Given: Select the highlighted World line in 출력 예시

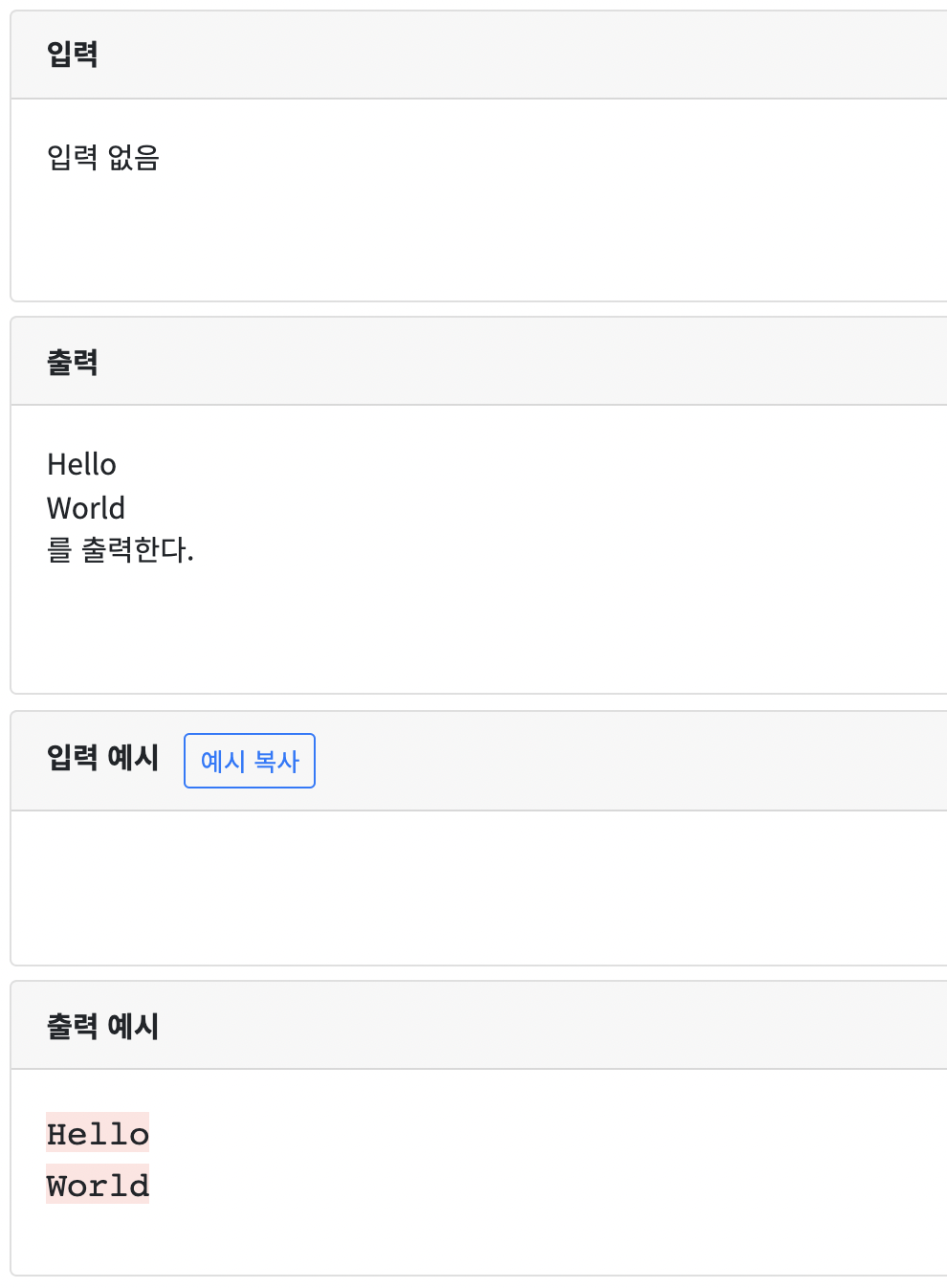Looking at the screenshot, I should pos(98,1186).
